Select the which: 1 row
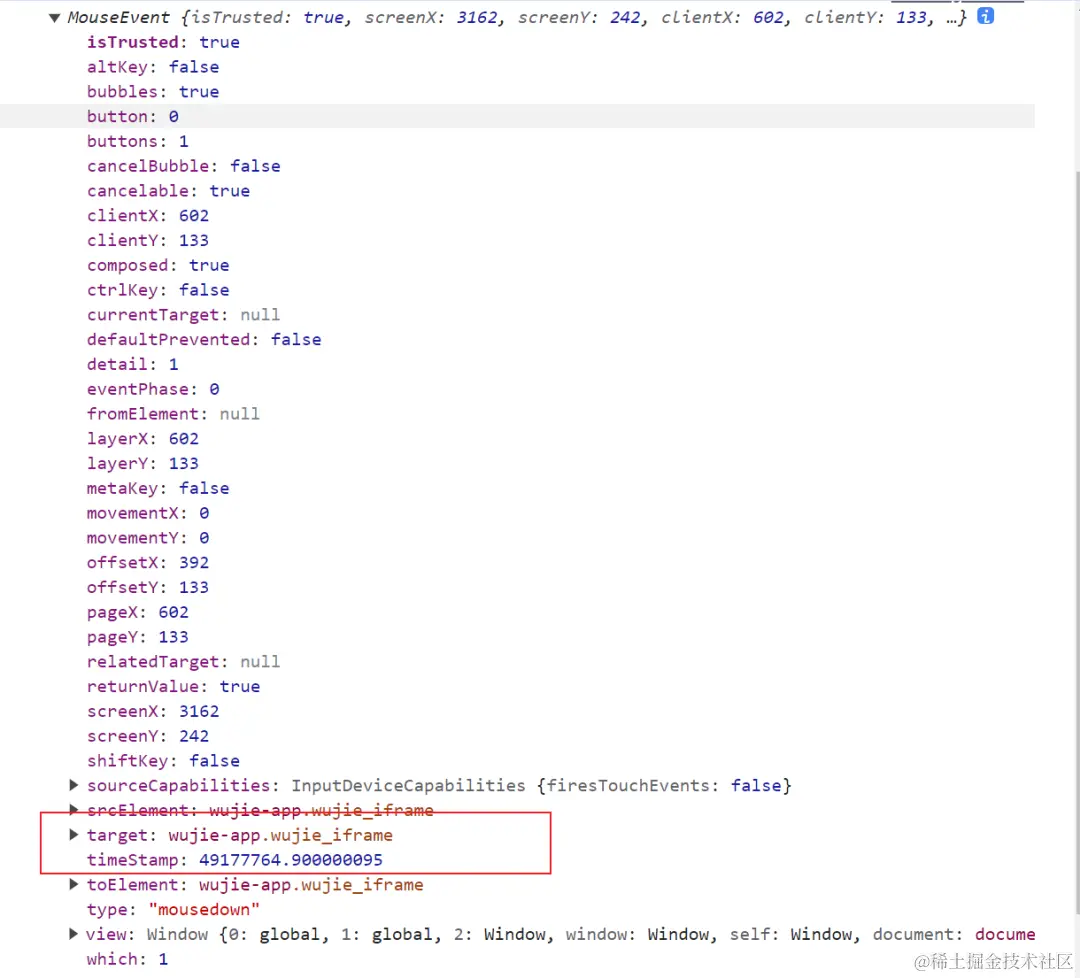 [127, 959]
